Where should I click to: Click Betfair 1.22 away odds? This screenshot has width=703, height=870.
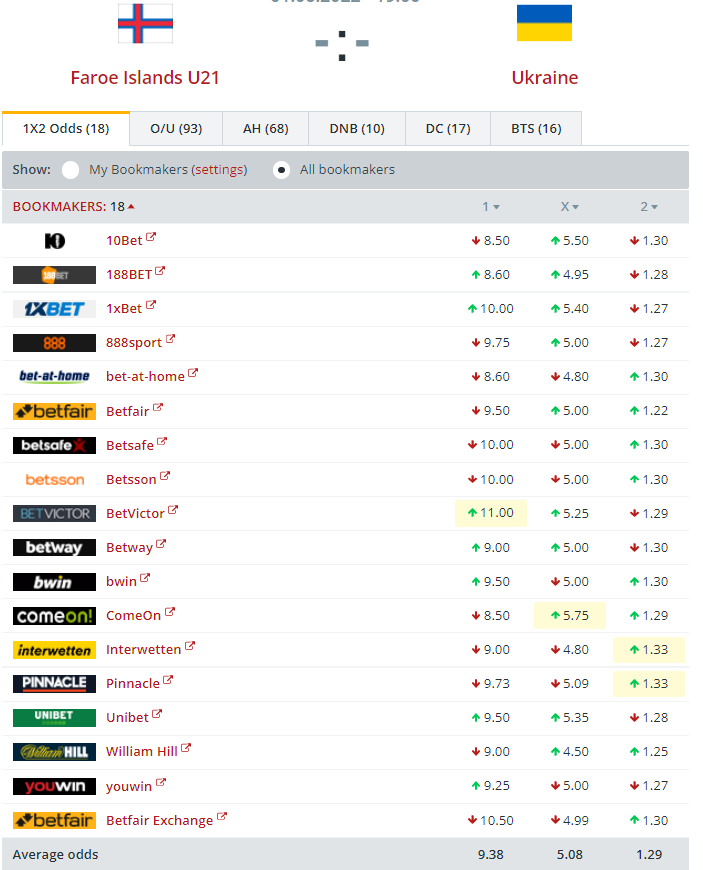pyautogui.click(x=649, y=411)
